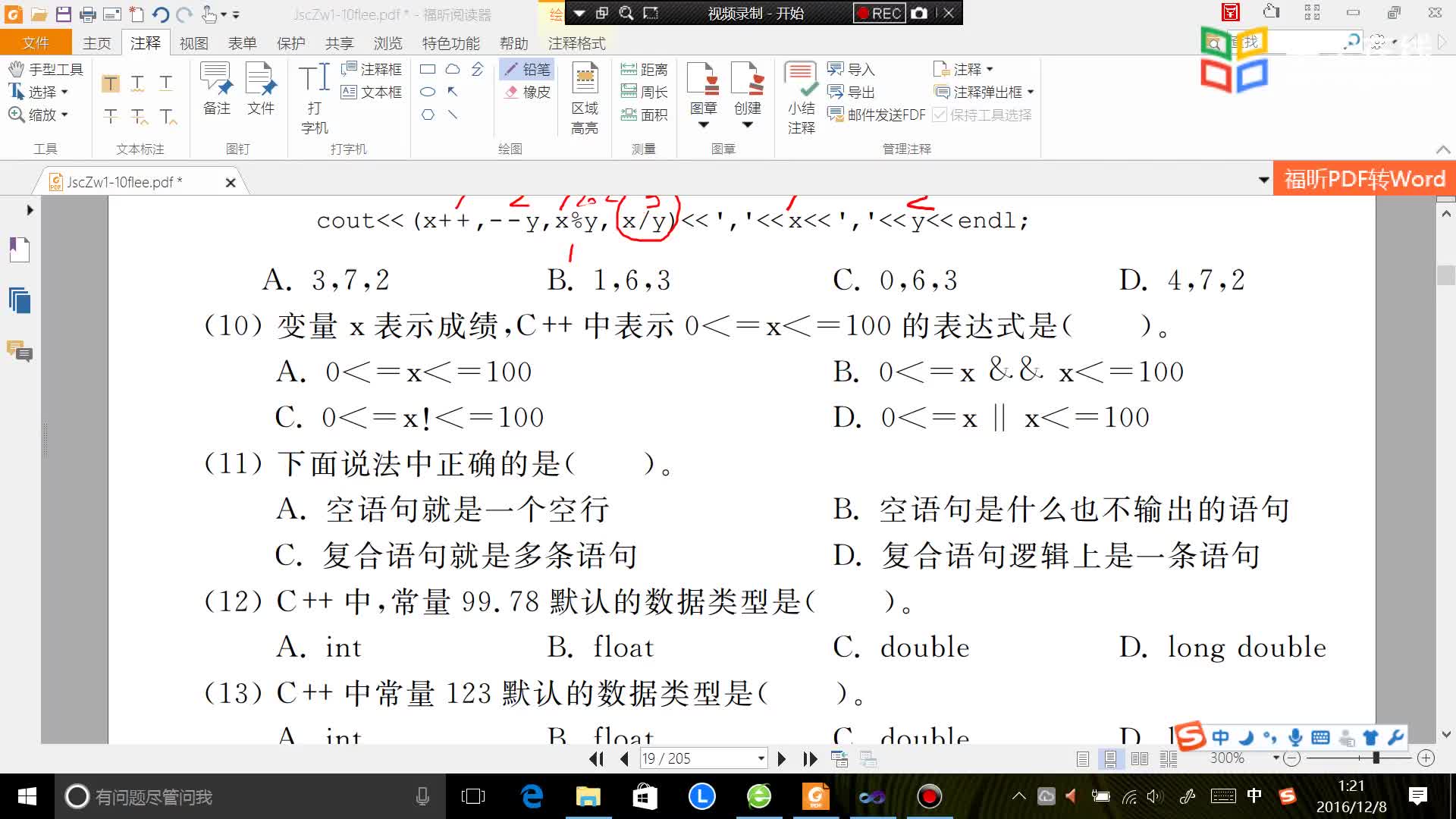Select the Distance (距离) measure tool
The width and height of the screenshot is (1456, 819).
[644, 69]
